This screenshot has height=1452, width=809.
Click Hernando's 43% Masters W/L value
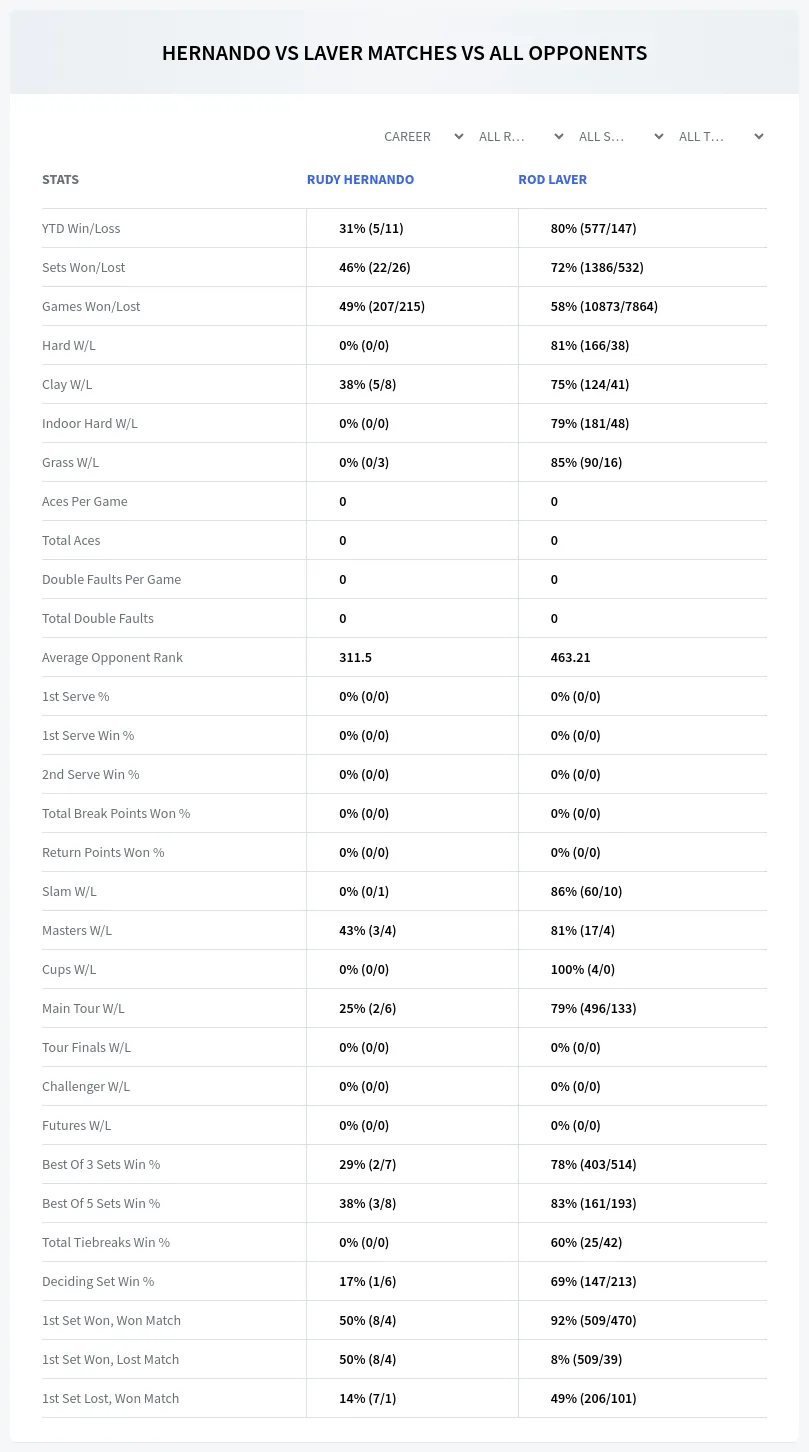point(367,930)
